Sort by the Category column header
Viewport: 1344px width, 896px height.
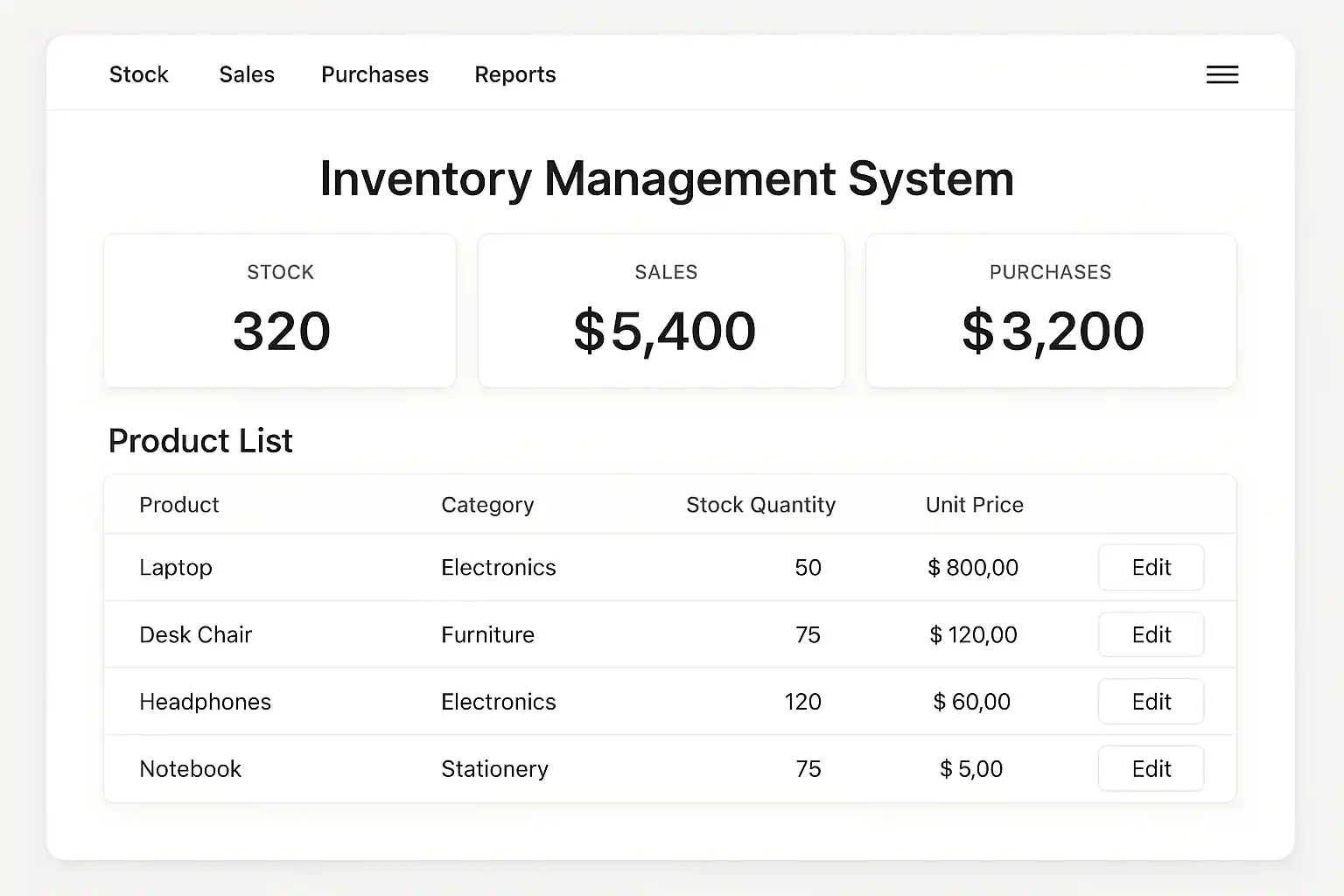487,505
